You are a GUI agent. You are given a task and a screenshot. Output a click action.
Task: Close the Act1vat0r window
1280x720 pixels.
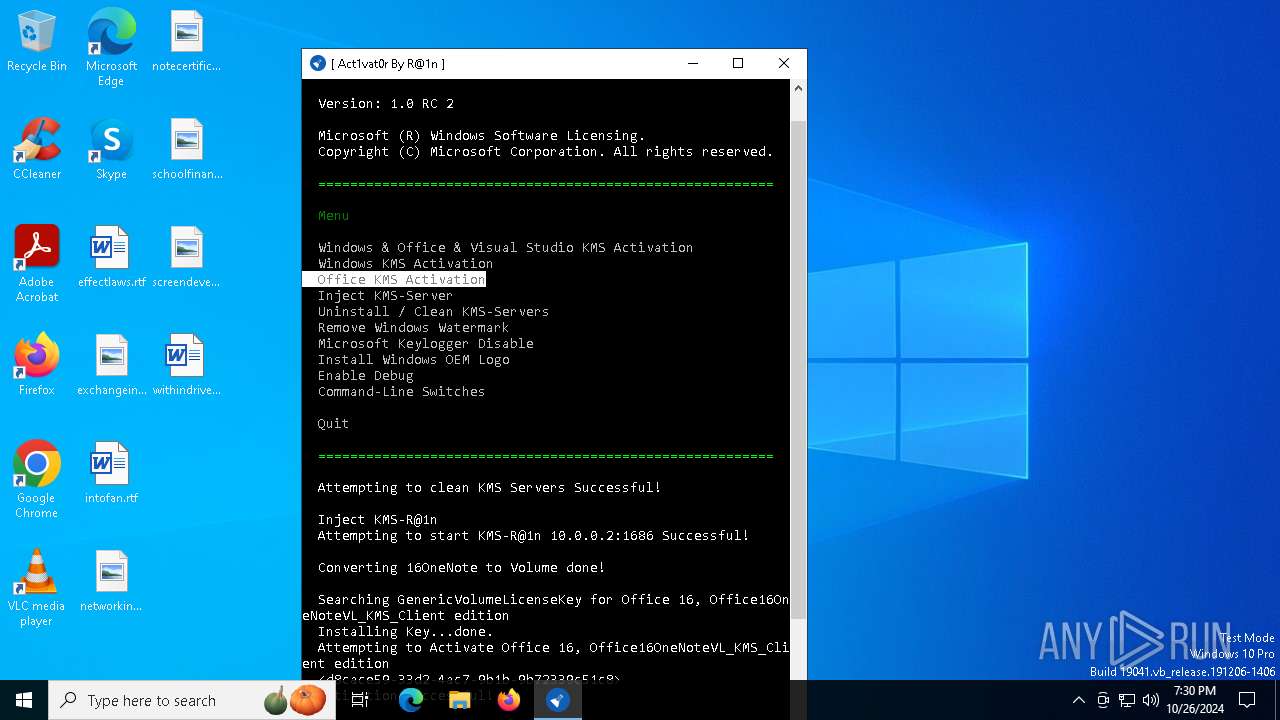784,63
